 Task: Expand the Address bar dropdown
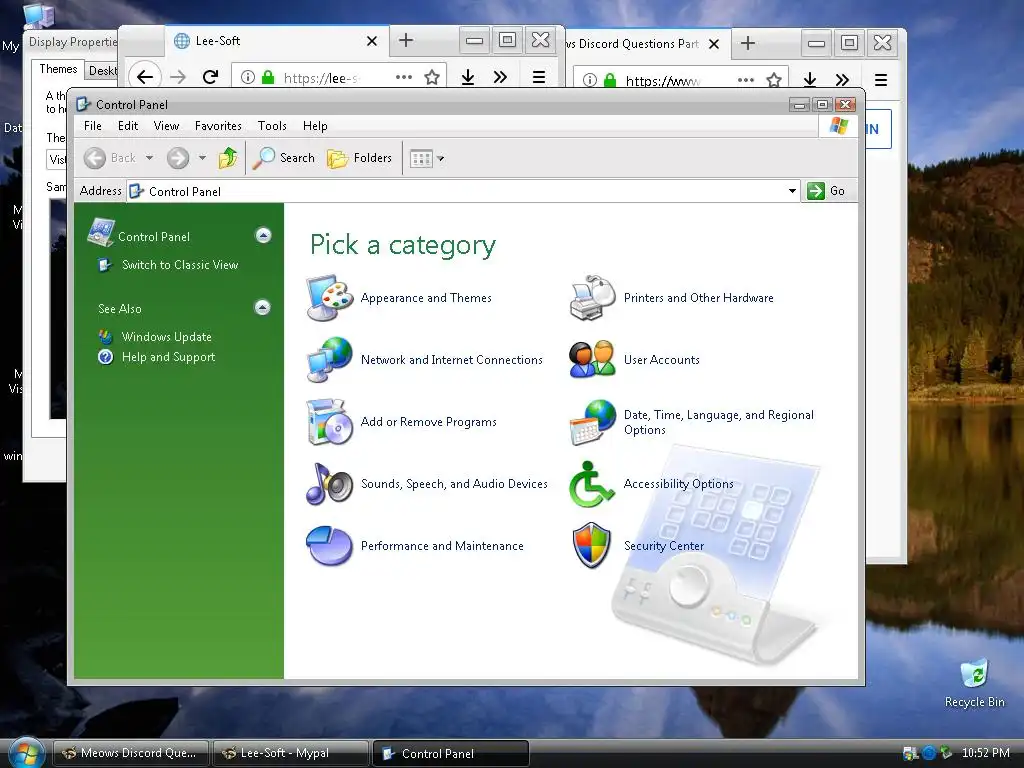[x=792, y=191]
